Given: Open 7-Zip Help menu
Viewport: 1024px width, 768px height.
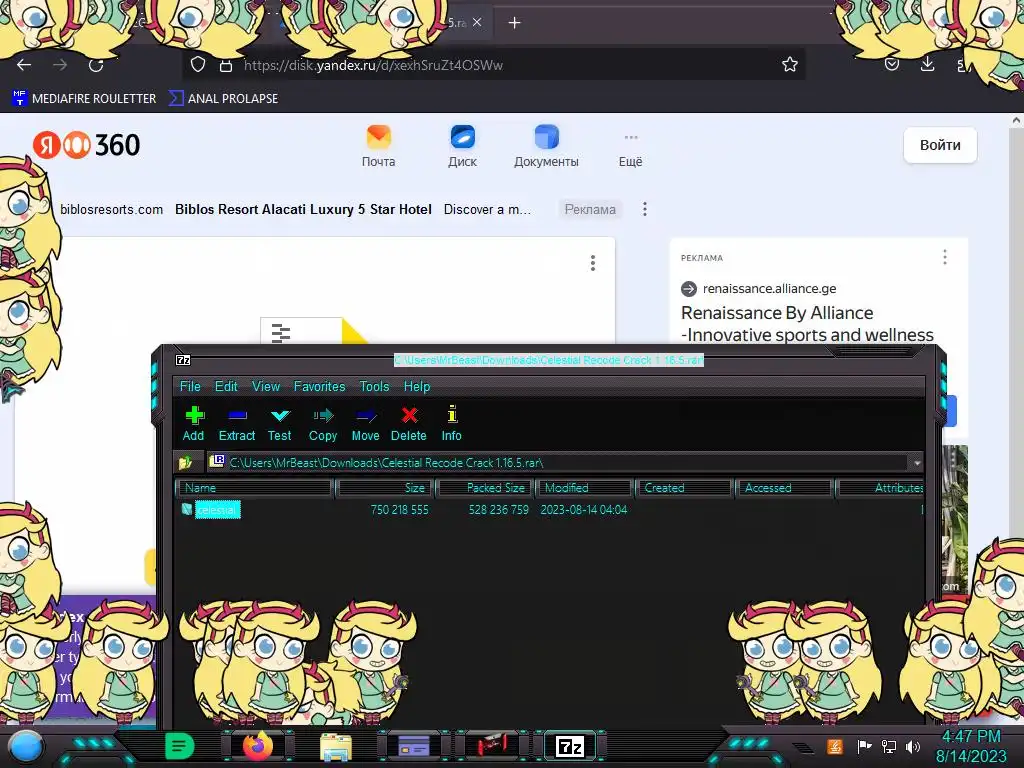Looking at the screenshot, I should click(x=417, y=387).
